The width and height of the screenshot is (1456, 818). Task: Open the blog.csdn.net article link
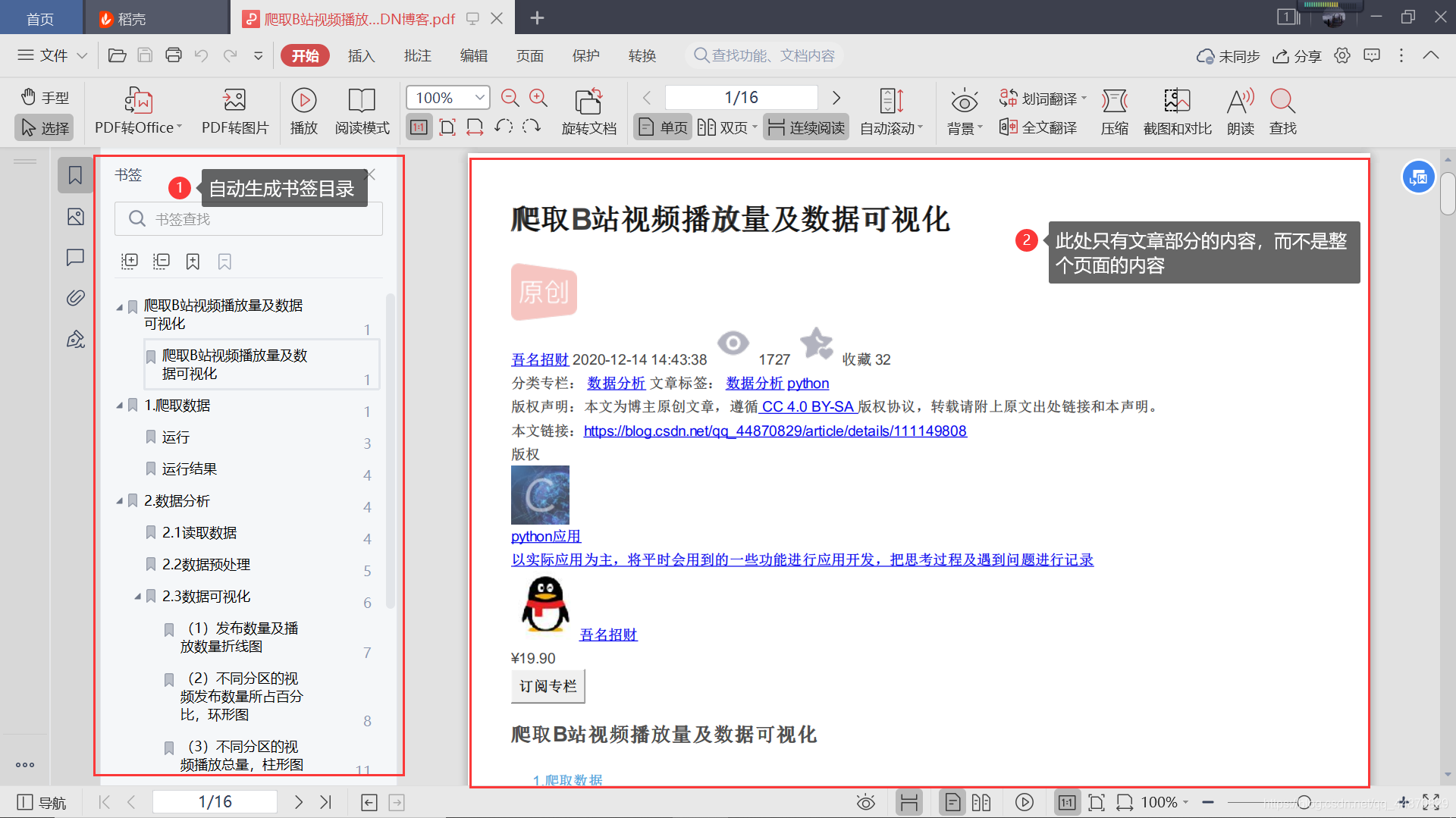click(775, 431)
